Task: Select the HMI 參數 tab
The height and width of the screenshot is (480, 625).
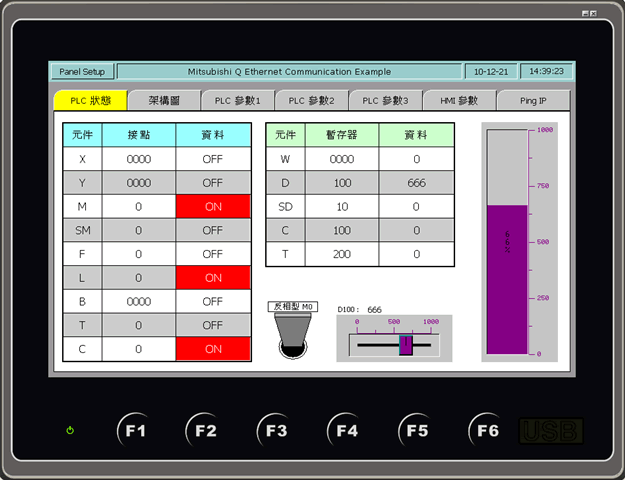Action: point(459,101)
